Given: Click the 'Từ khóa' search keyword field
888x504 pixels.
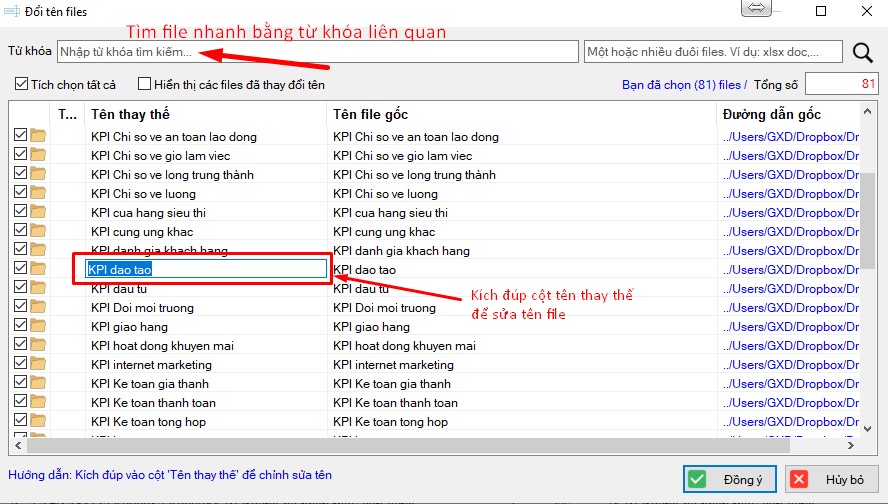Looking at the screenshot, I should tap(317, 51).
